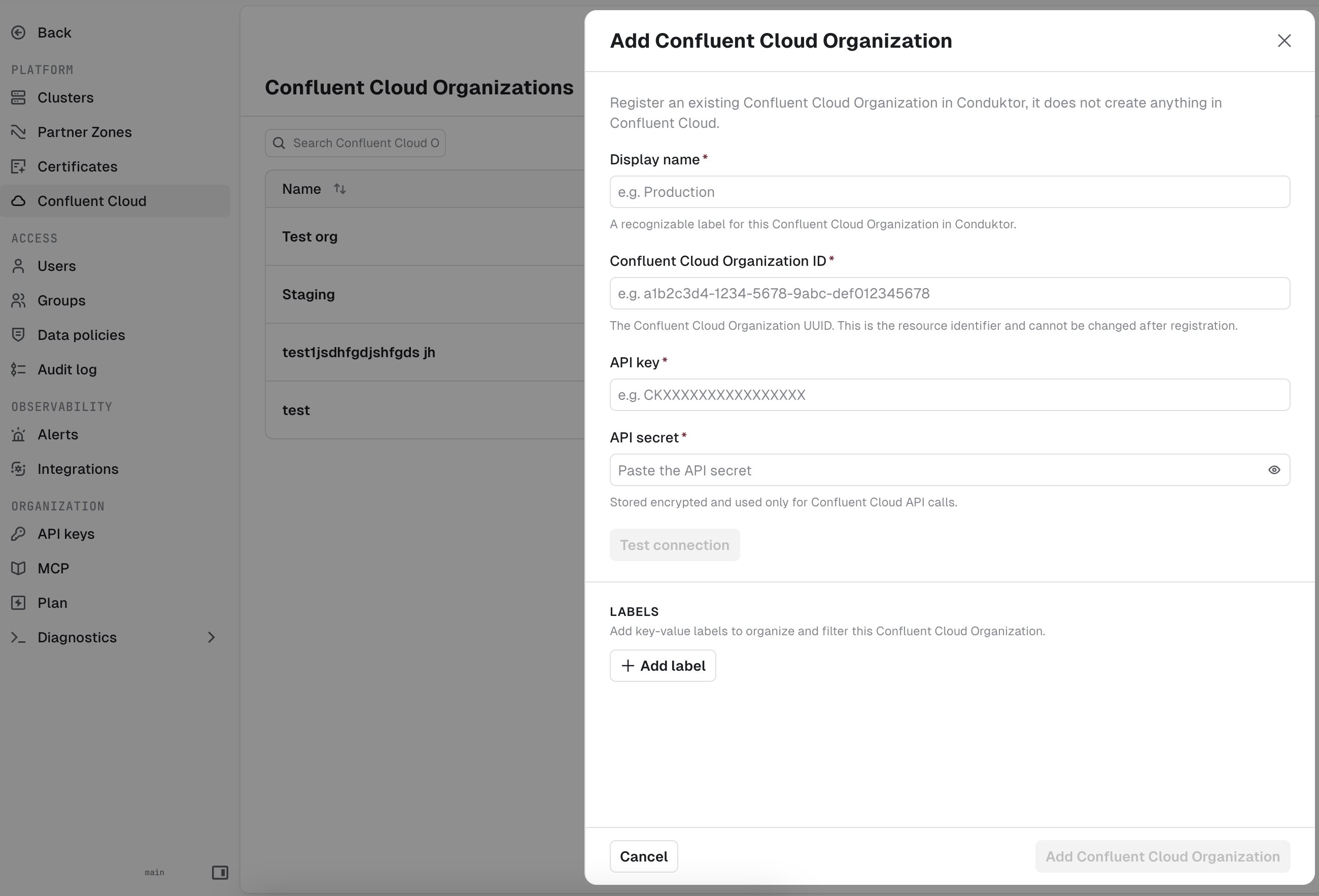
Task: Focus Confluent Cloud Organization ID field
Action: 950,294
